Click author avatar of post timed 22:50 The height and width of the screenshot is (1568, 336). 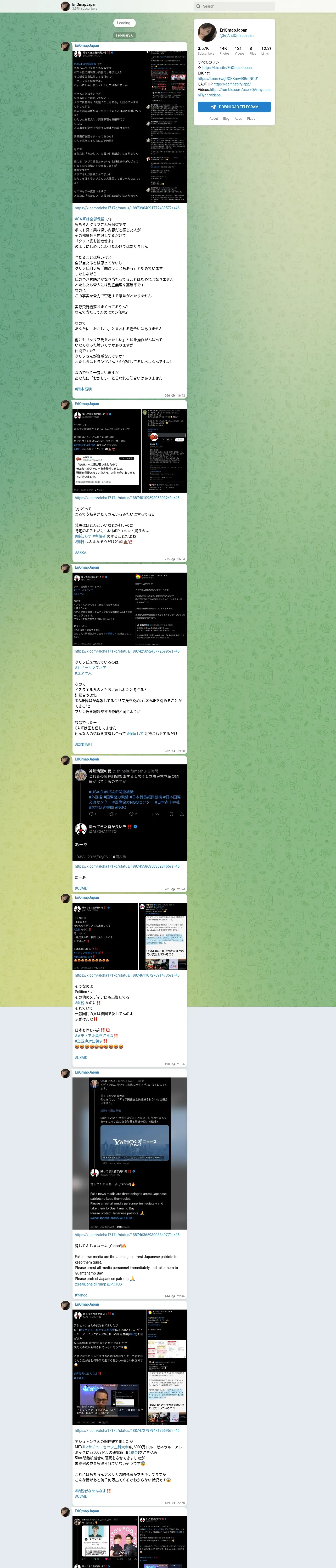coord(65,1305)
